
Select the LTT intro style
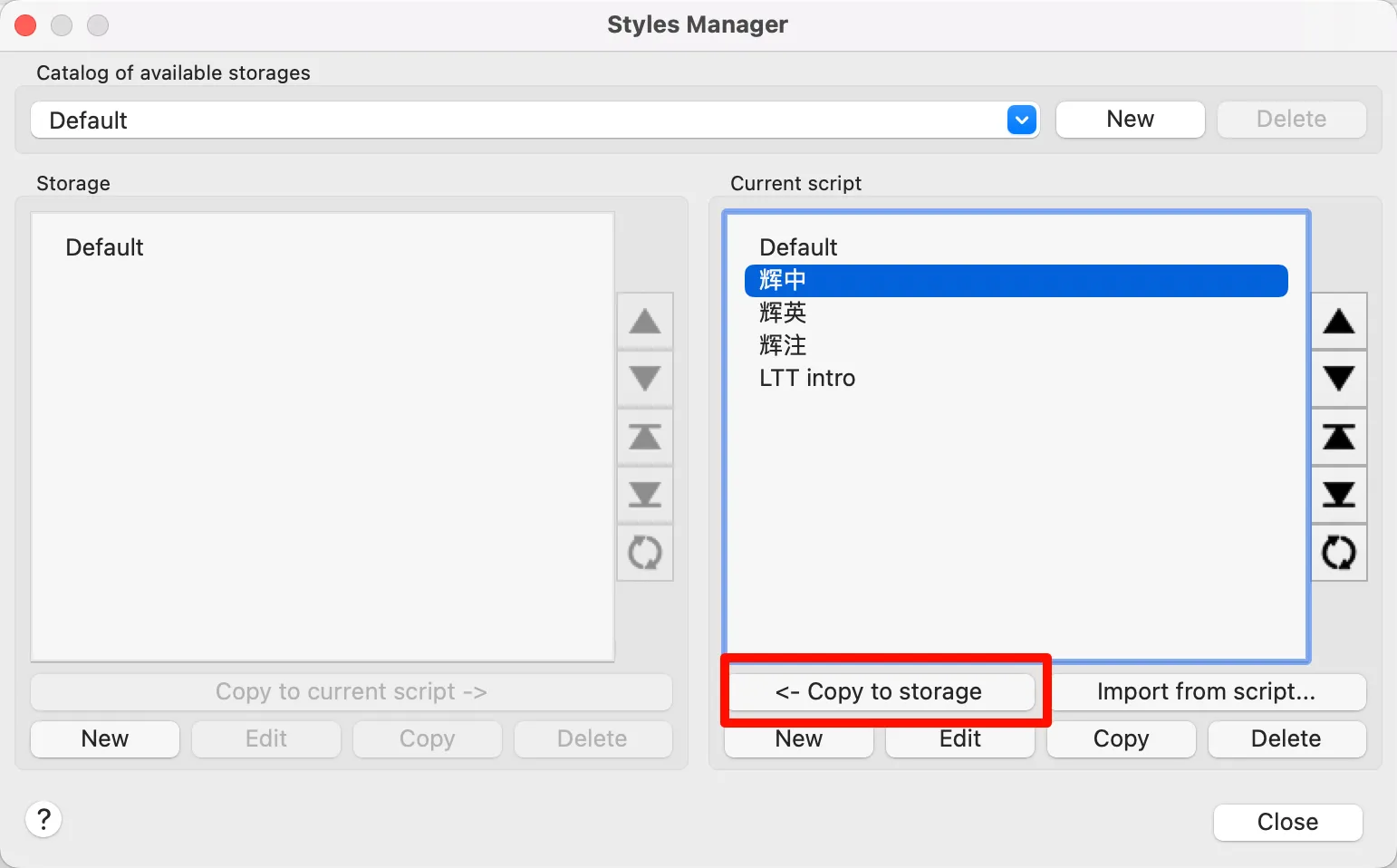[807, 378]
